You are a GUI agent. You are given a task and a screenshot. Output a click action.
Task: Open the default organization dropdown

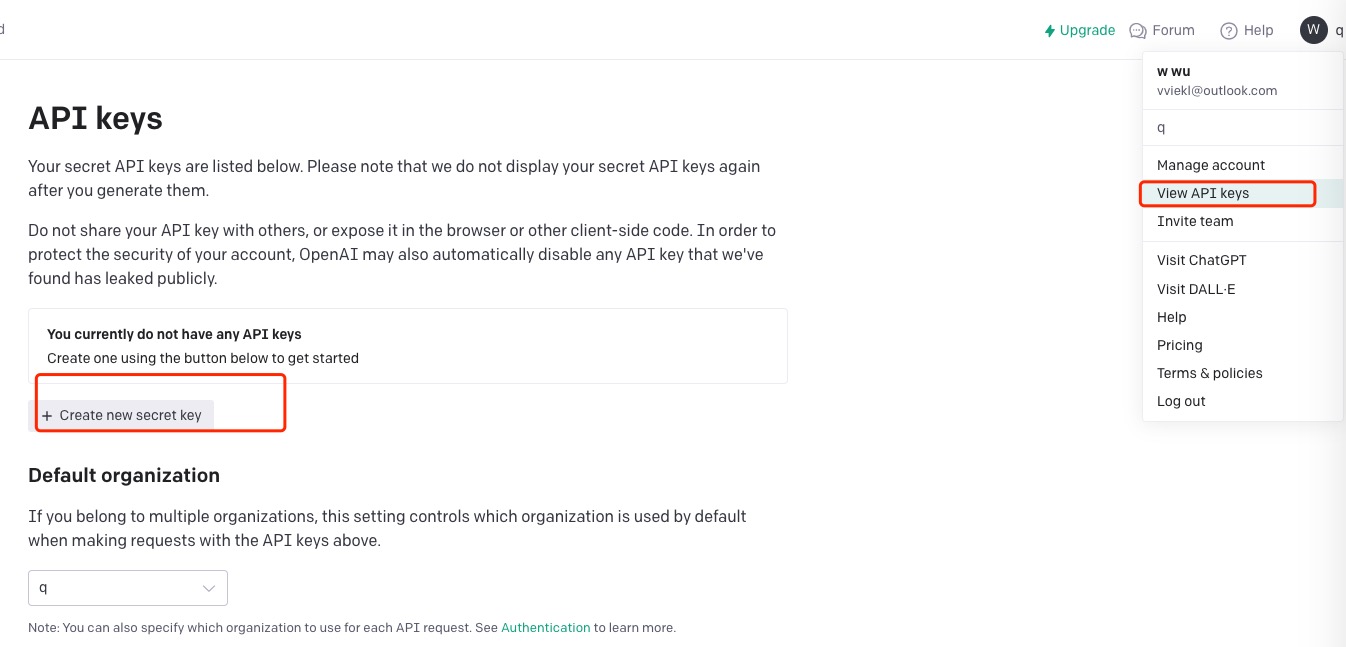[127, 588]
